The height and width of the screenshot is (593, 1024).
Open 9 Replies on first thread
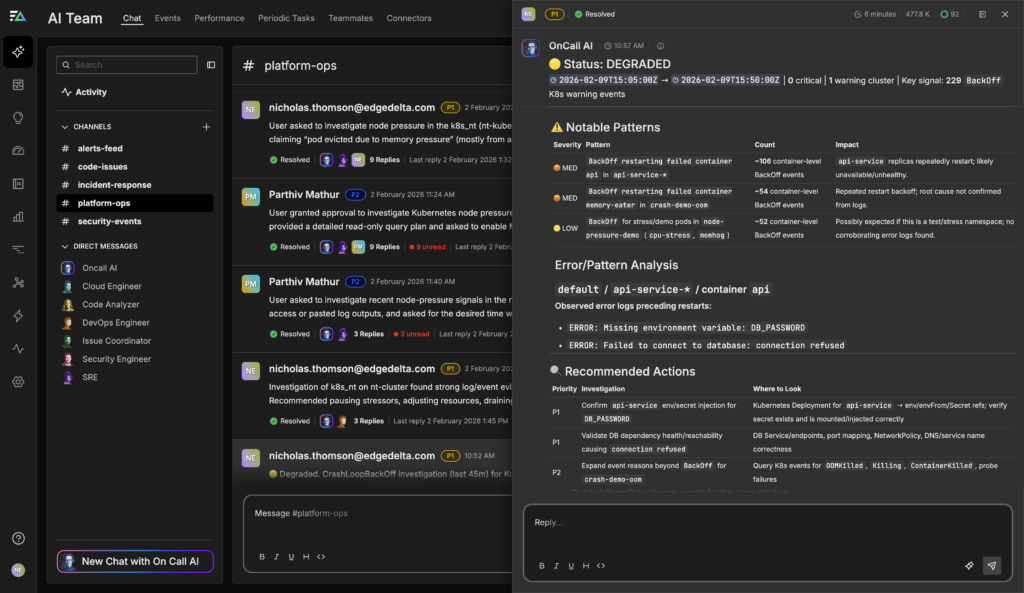click(384, 160)
